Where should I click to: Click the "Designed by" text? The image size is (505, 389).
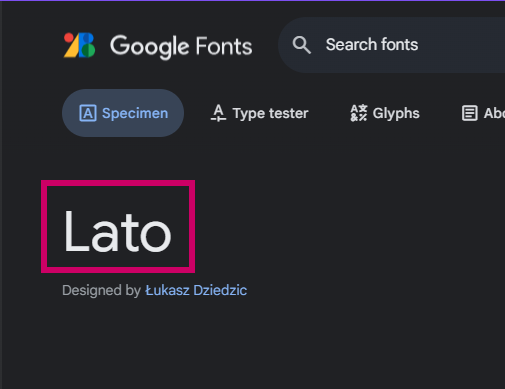(x=101, y=290)
